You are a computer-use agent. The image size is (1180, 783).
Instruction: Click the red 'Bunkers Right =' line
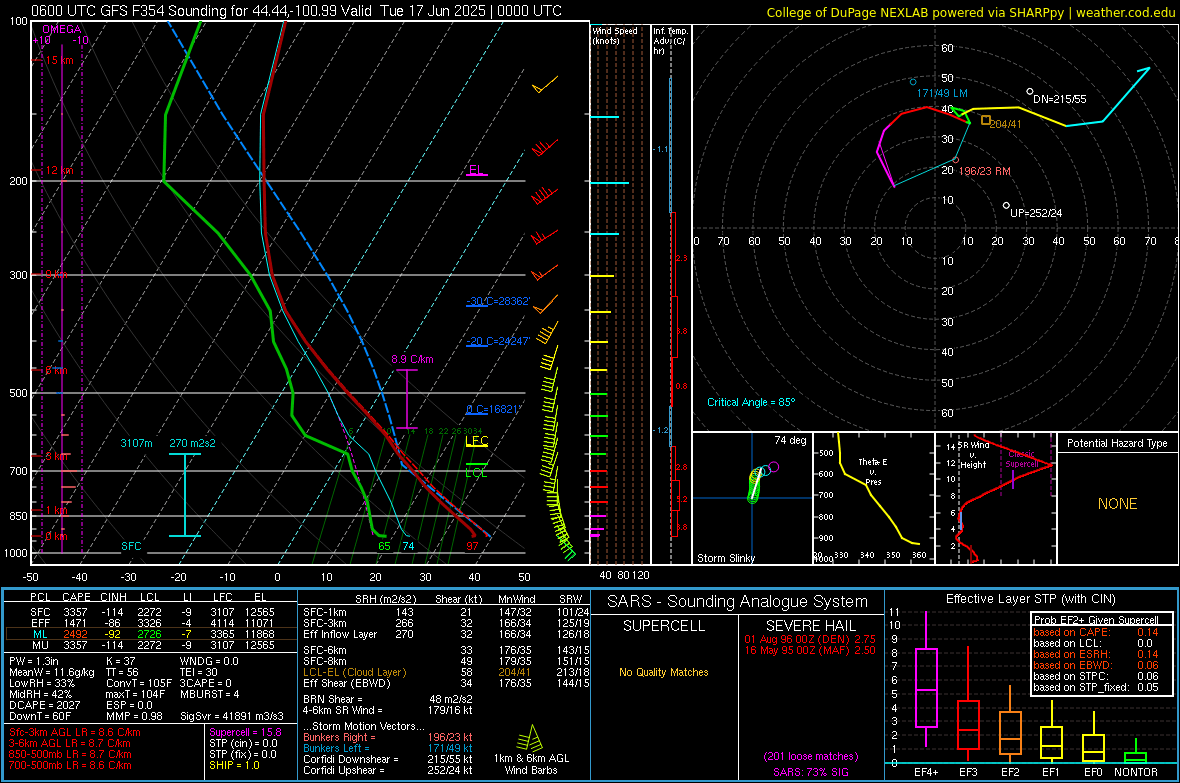388,738
